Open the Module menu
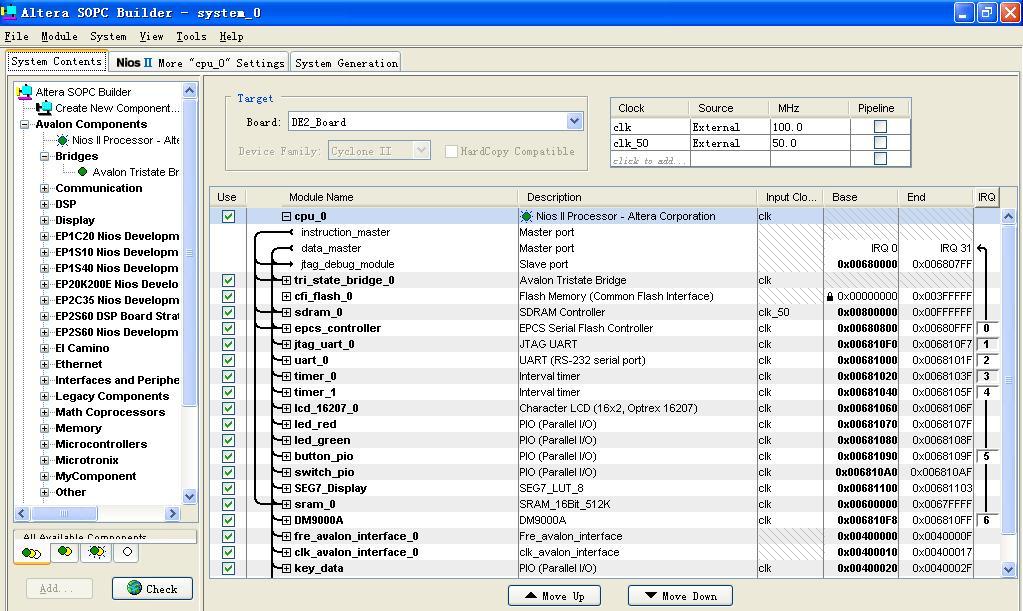Viewport: 1023px width, 611px height. (x=59, y=37)
